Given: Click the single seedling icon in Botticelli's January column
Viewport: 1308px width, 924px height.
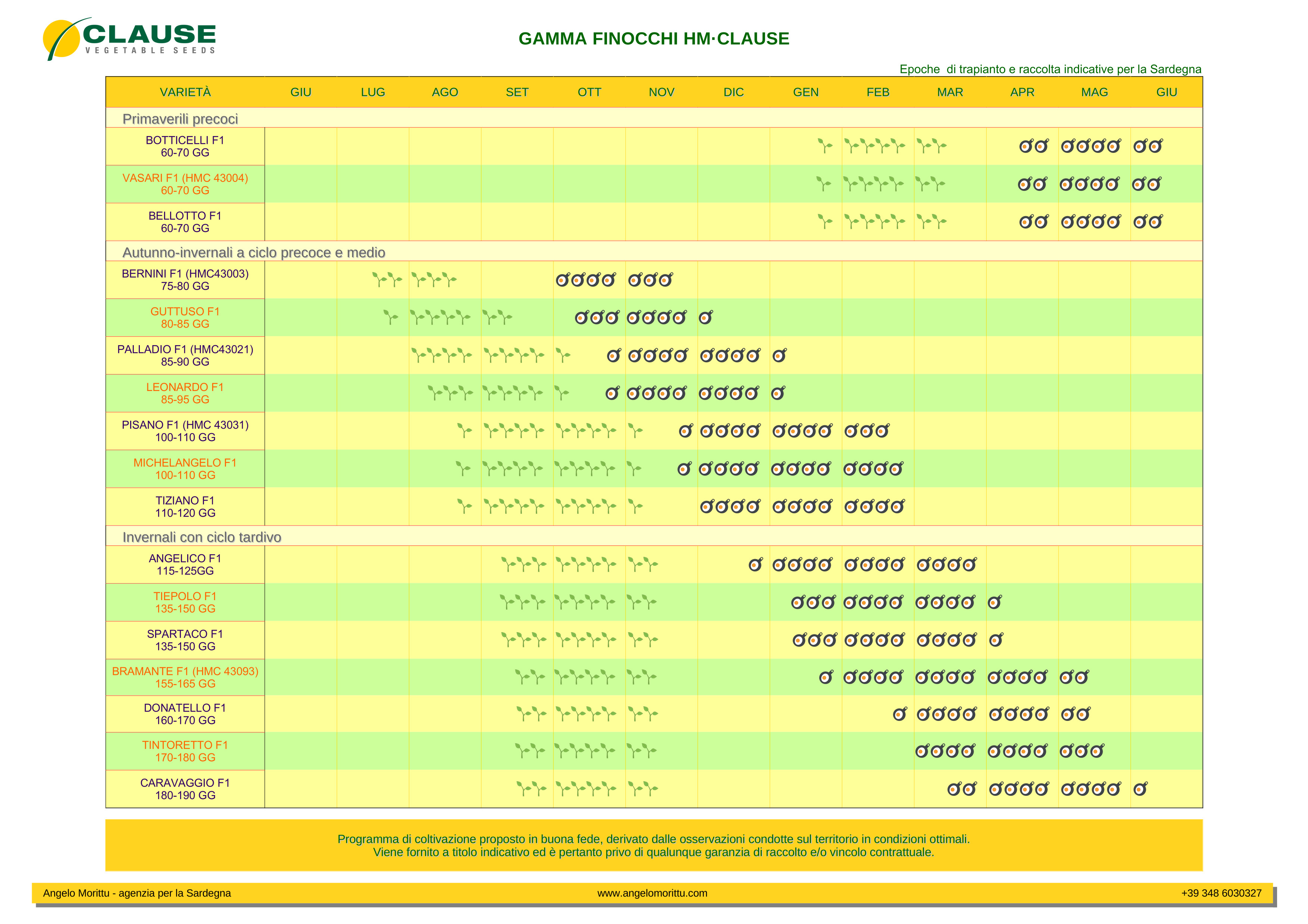Looking at the screenshot, I should (x=824, y=146).
